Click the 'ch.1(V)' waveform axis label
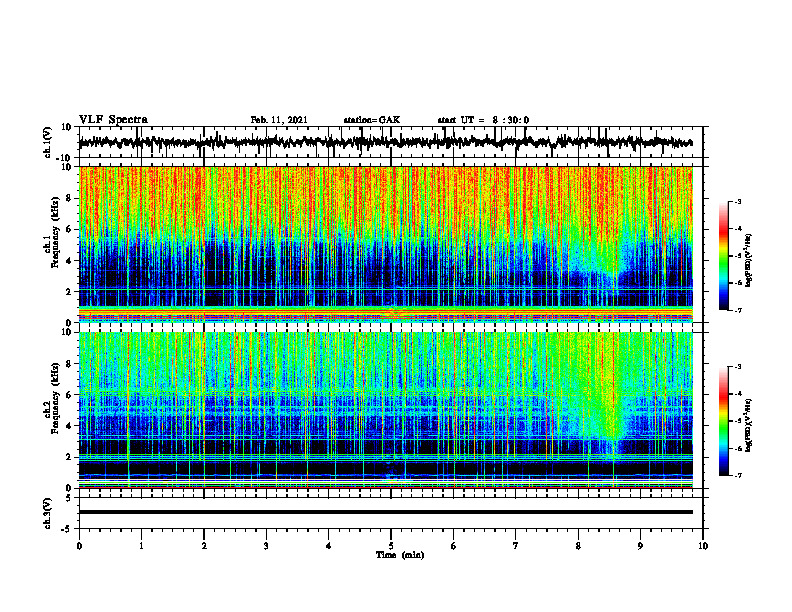Viewport: 792px width, 612px height. (48, 142)
